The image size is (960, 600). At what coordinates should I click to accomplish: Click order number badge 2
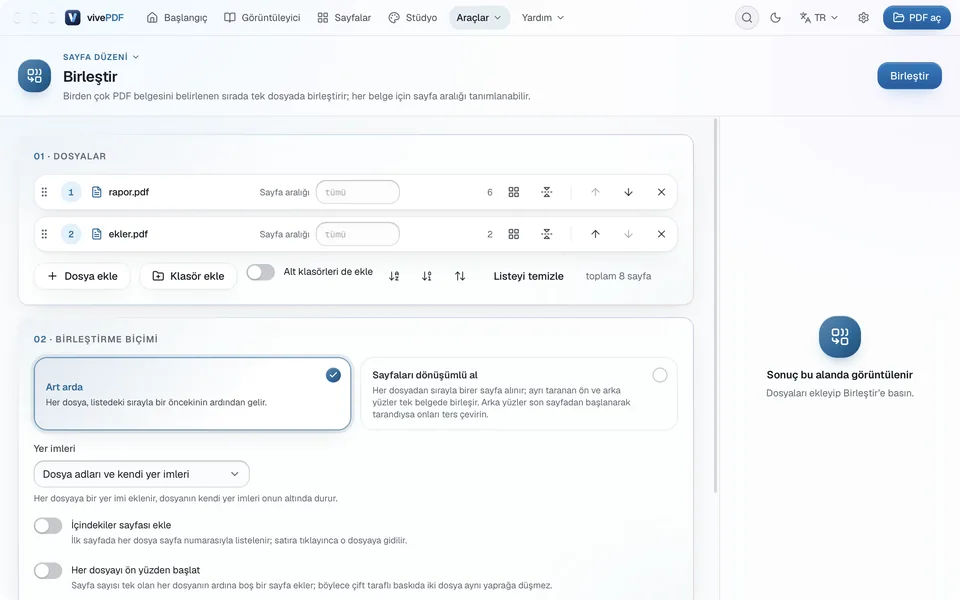pos(71,234)
